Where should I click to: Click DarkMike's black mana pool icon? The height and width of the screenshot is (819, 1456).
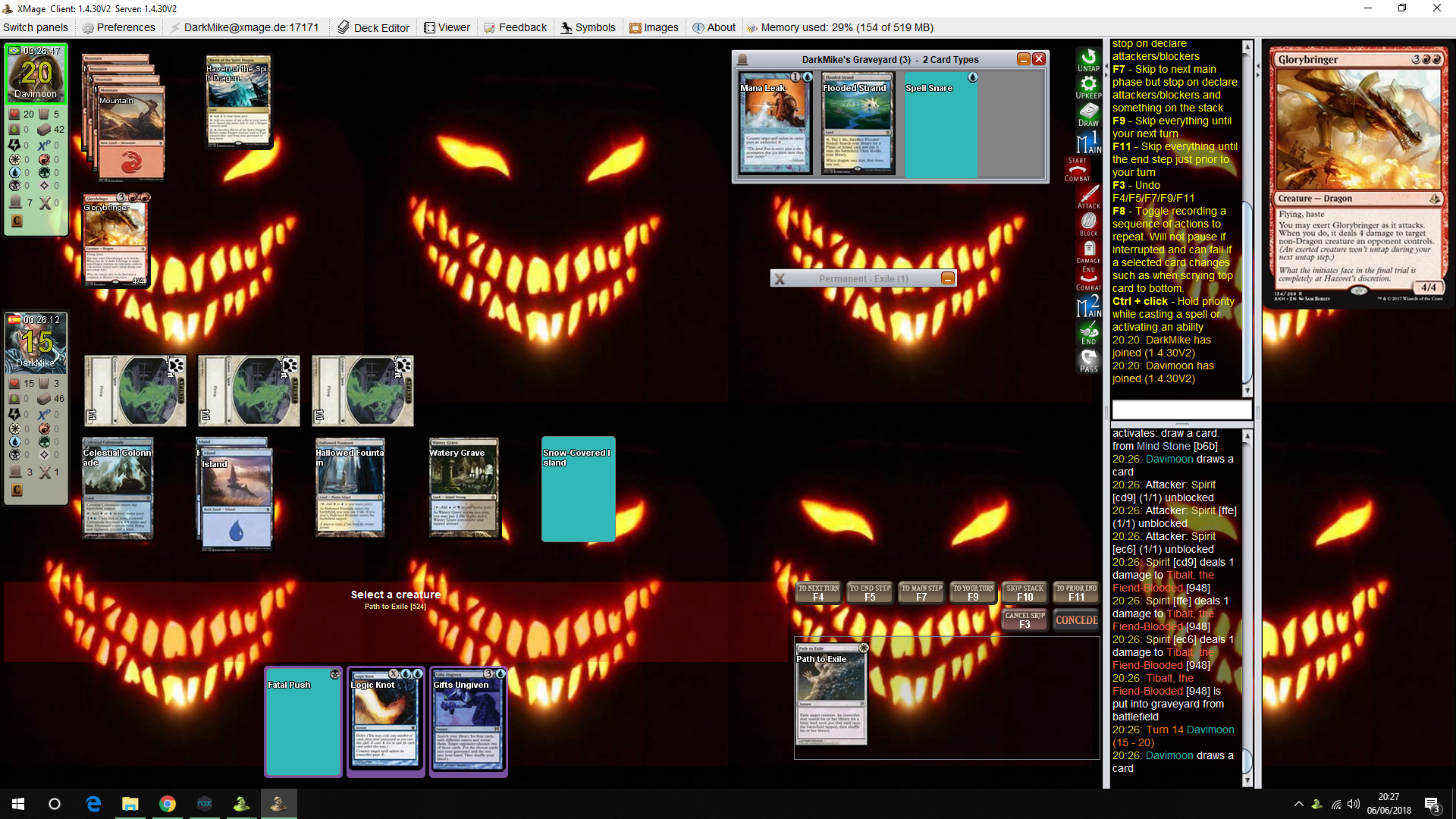point(14,454)
